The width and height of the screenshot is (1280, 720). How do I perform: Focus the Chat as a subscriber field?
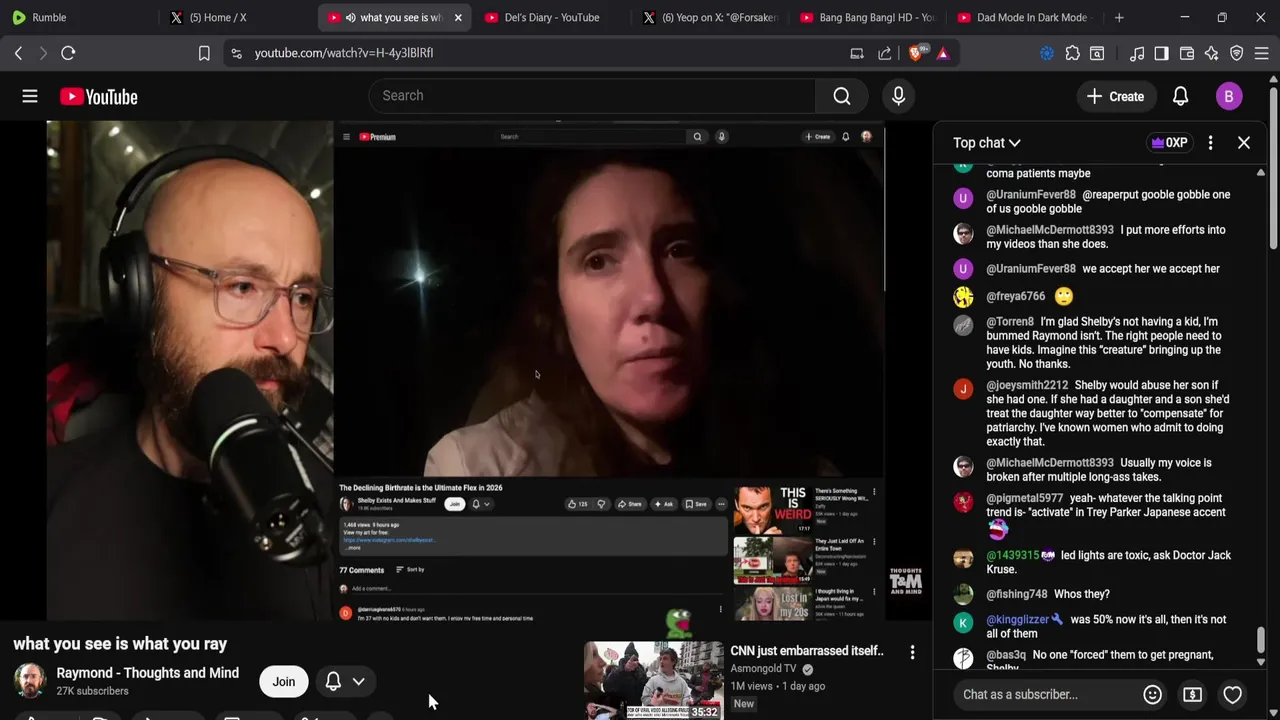pyautogui.click(x=1020, y=694)
